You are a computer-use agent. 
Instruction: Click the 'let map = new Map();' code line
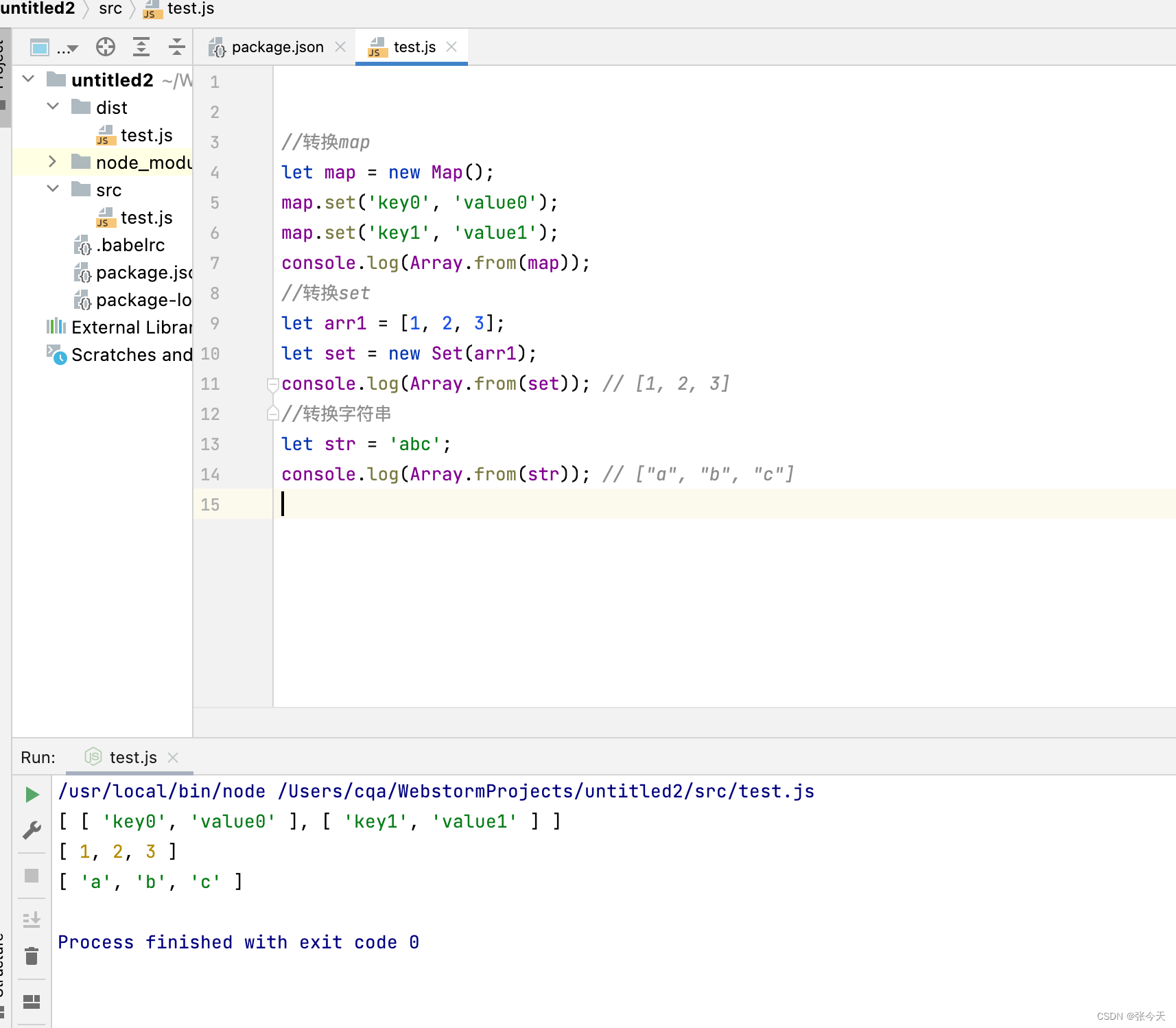point(388,172)
